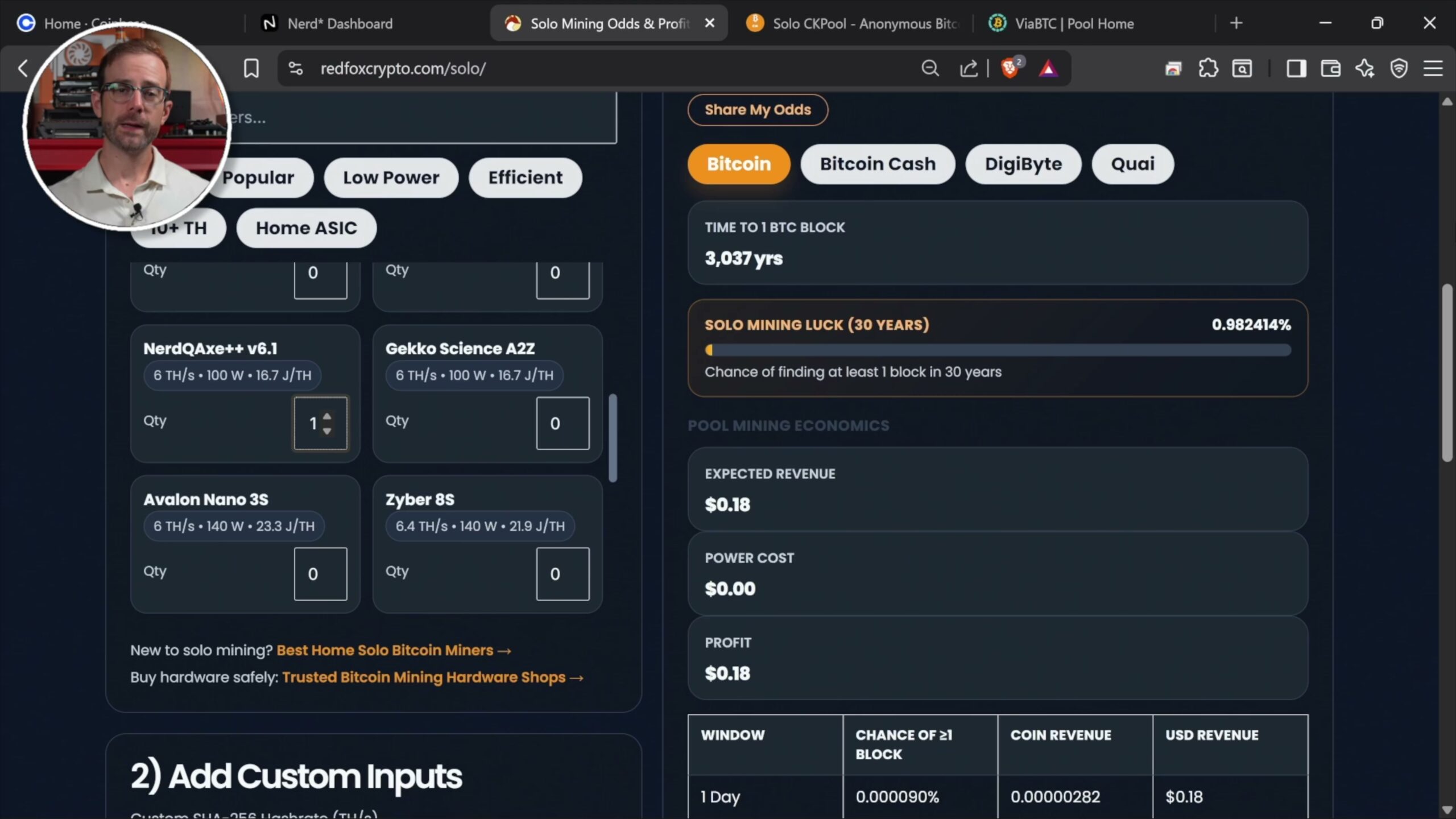This screenshot has width=1456, height=819.
Task: Toggle the browser sidebar panel icon
Action: point(1296,68)
